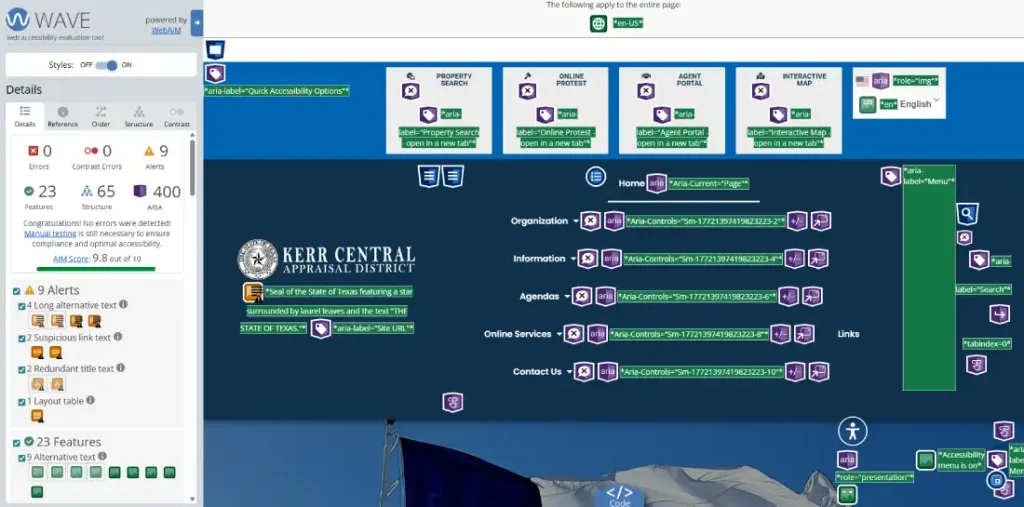Image resolution: width=1024 pixels, height=507 pixels.
Task: Click the Links text in the navigation
Action: point(848,334)
